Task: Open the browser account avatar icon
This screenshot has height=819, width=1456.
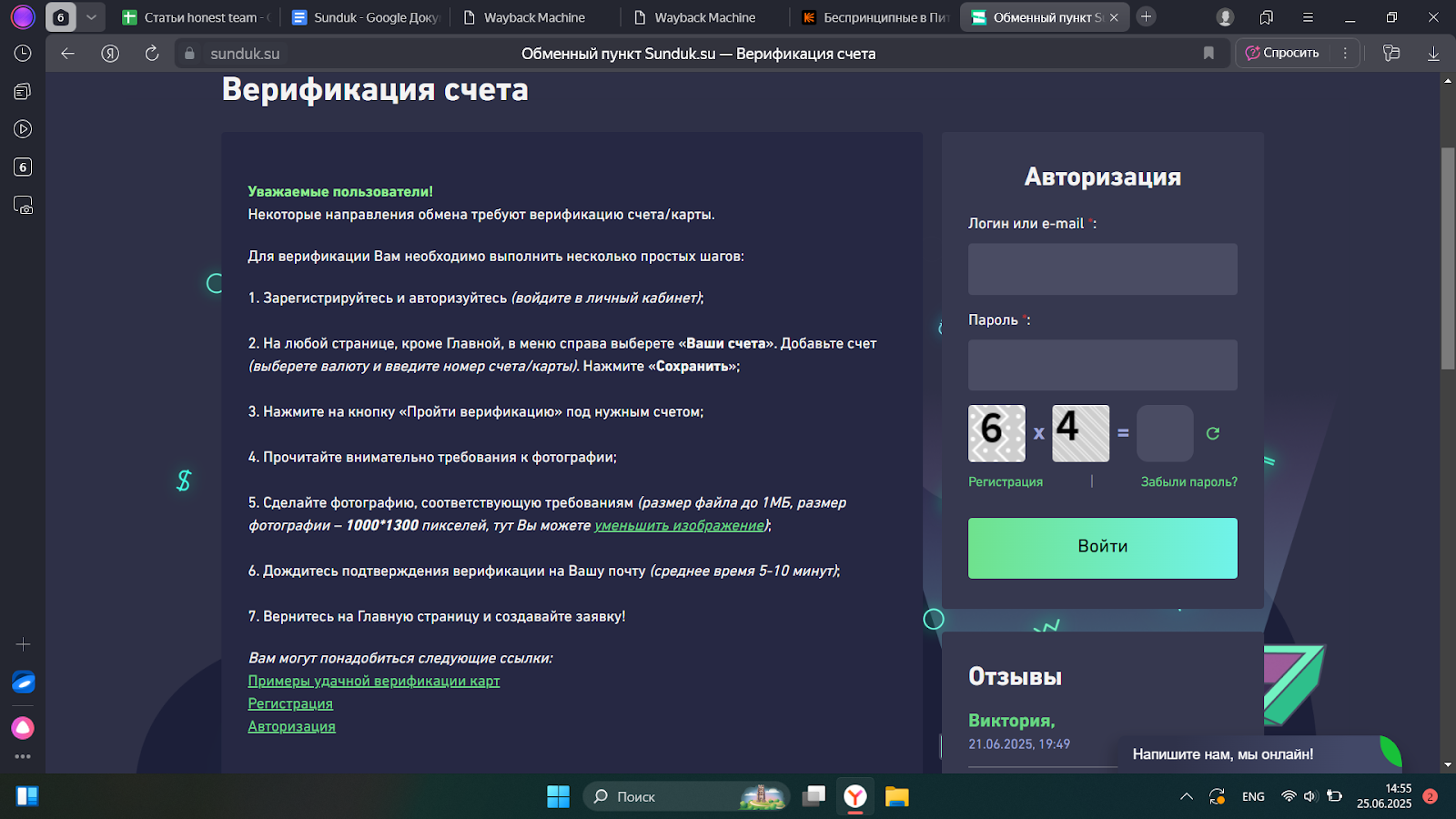Action: tap(1226, 17)
